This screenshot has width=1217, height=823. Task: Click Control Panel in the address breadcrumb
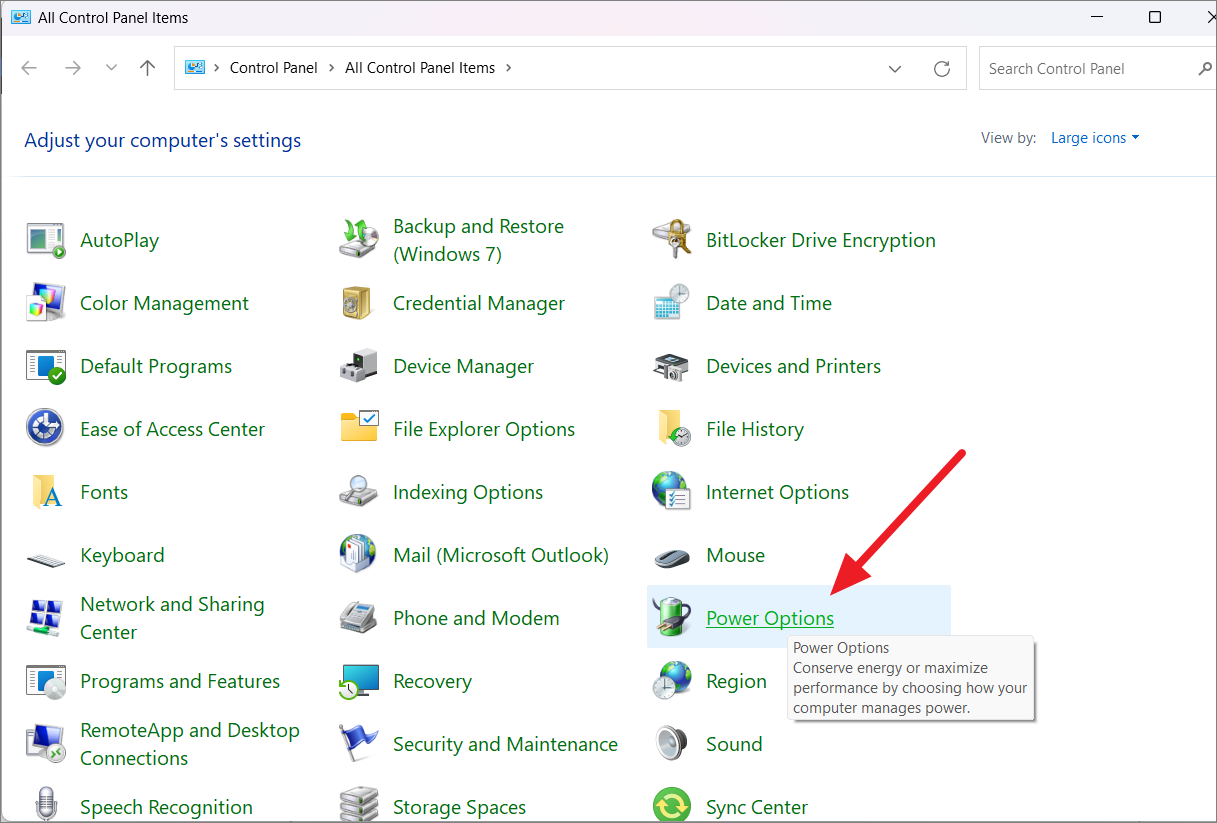click(273, 68)
